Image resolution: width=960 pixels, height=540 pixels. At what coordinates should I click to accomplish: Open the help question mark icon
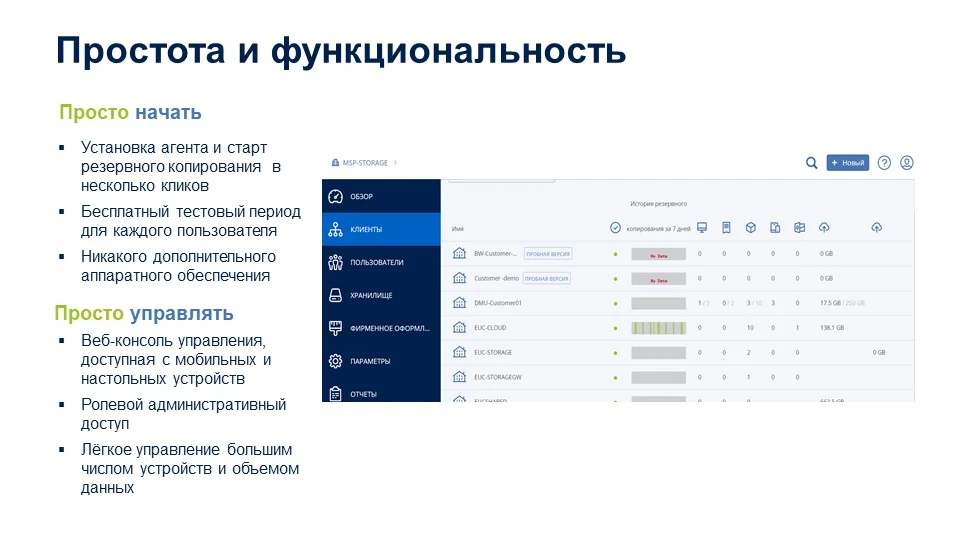(884, 163)
